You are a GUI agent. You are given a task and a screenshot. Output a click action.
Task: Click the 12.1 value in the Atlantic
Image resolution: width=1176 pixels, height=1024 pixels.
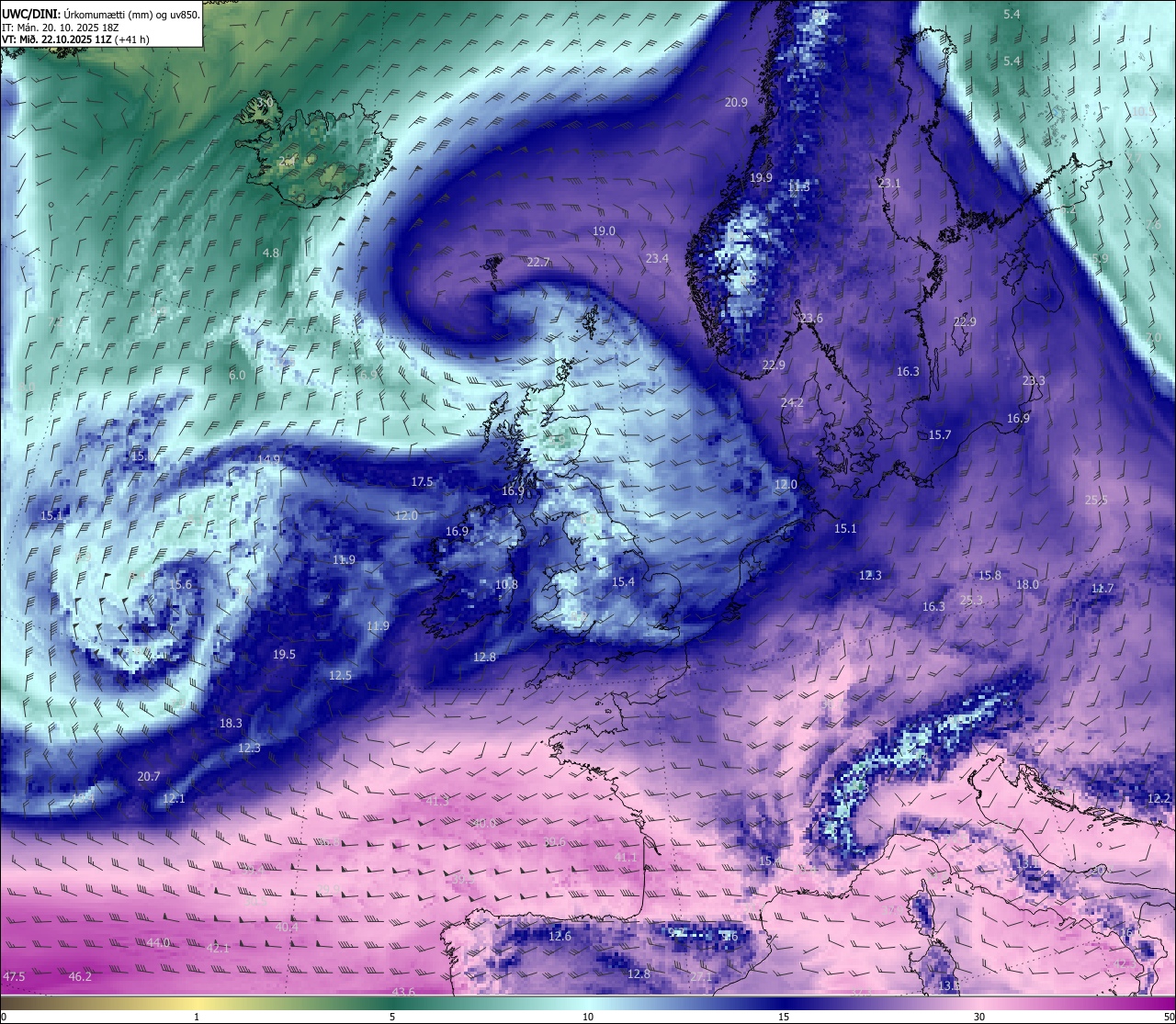click(174, 799)
